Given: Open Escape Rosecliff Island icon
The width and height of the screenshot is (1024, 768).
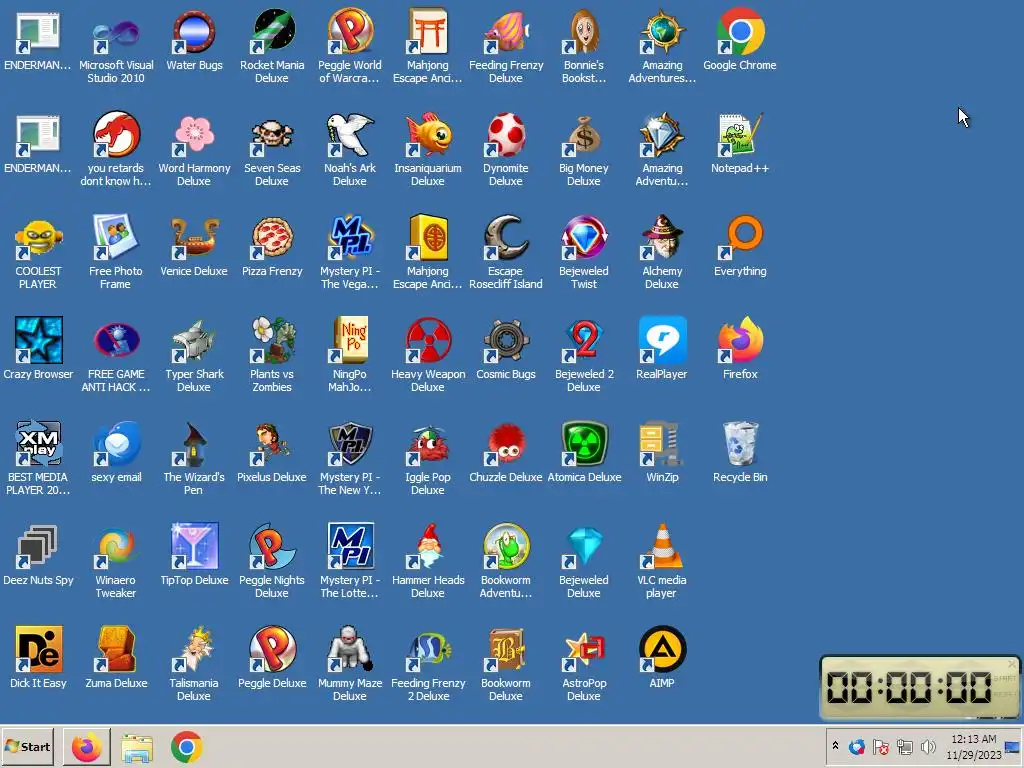Looking at the screenshot, I should (506, 239).
